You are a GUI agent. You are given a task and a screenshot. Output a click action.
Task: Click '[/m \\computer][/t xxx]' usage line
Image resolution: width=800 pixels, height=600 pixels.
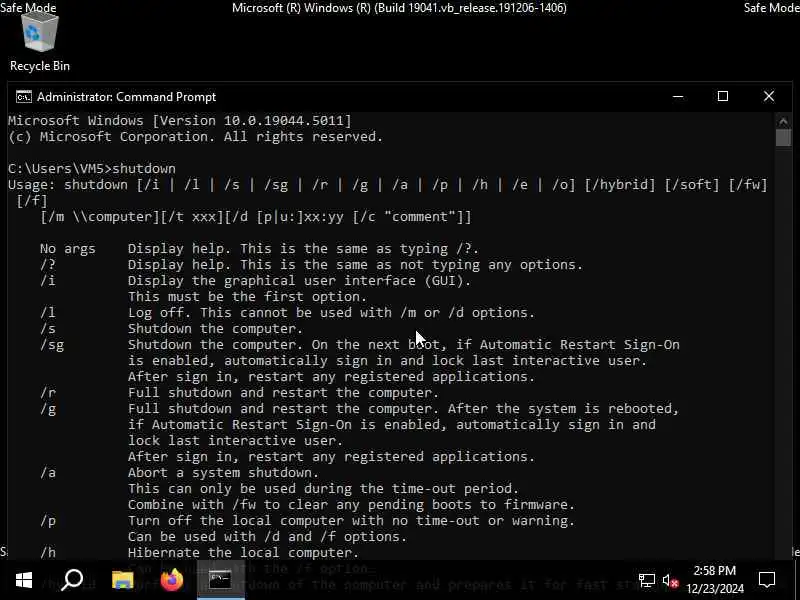[256, 217]
